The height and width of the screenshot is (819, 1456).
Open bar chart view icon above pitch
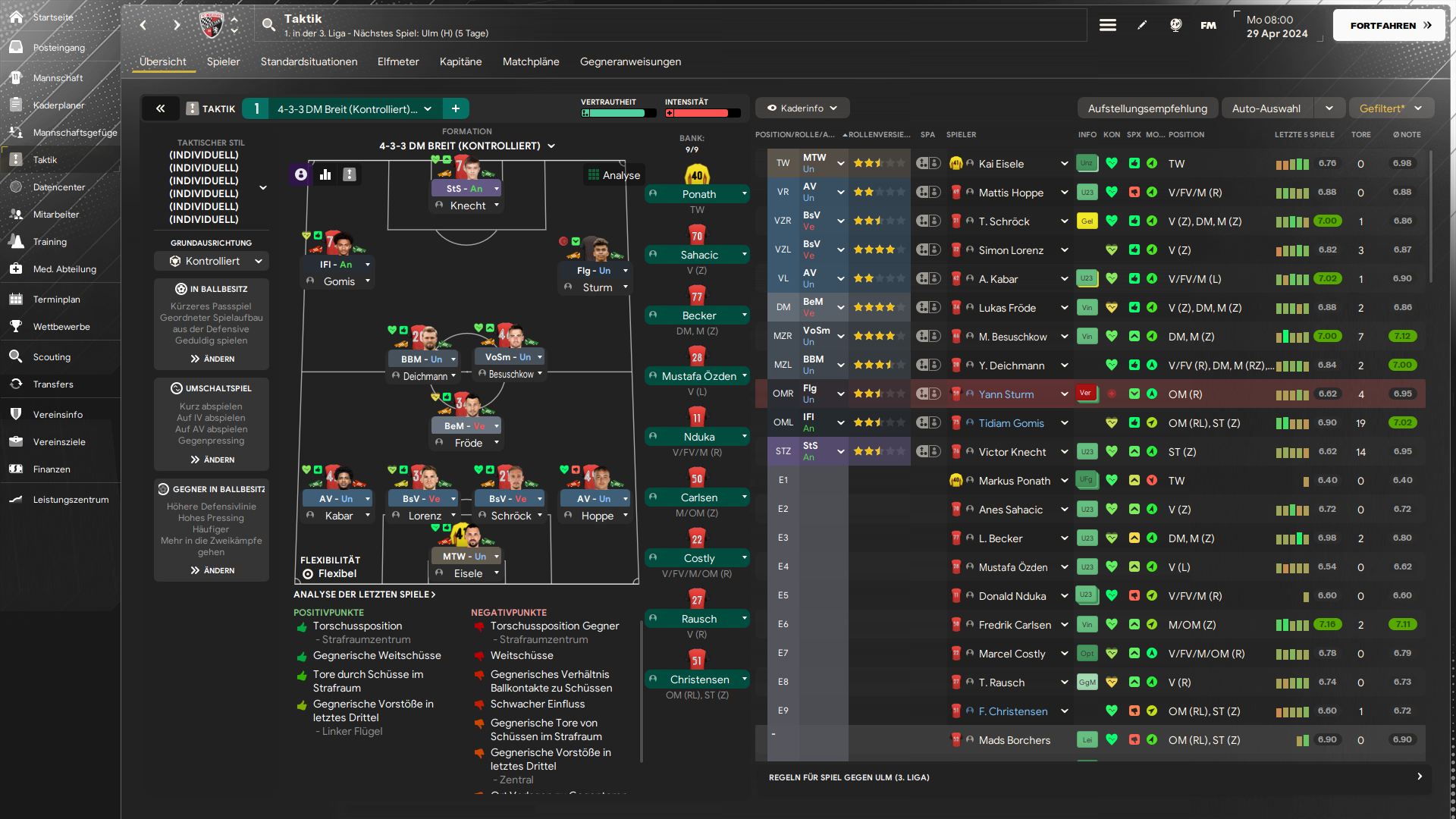(325, 174)
